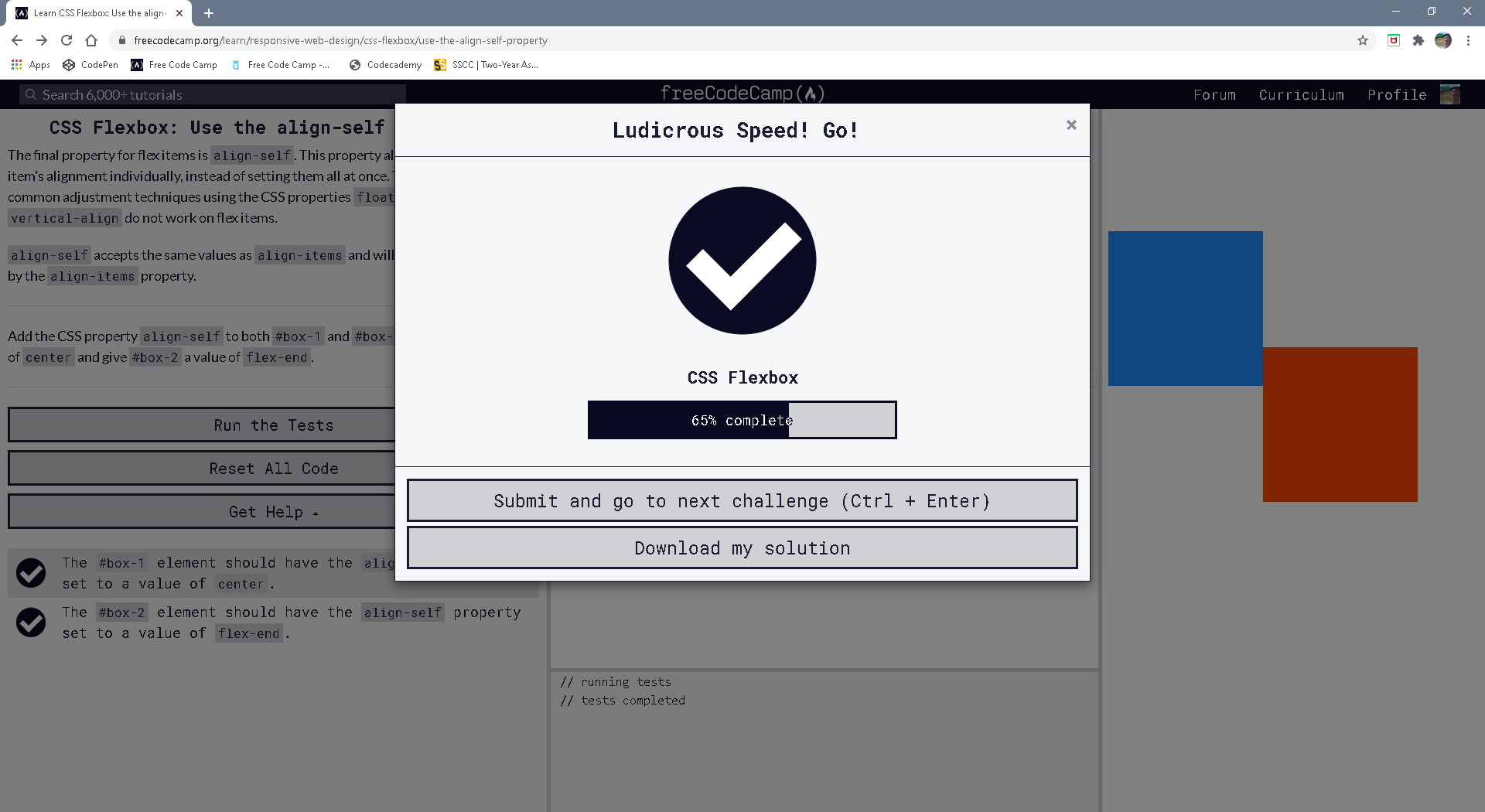Click the search magnifier in the tutorials bar
Viewport: 1485px width, 812px height.
[31, 94]
